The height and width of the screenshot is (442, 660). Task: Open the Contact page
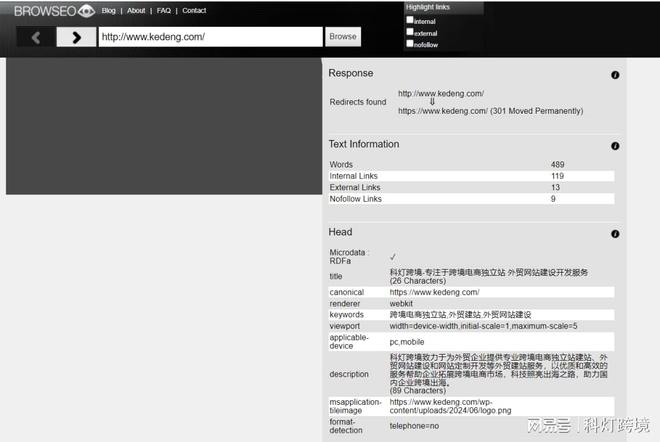coord(194,11)
